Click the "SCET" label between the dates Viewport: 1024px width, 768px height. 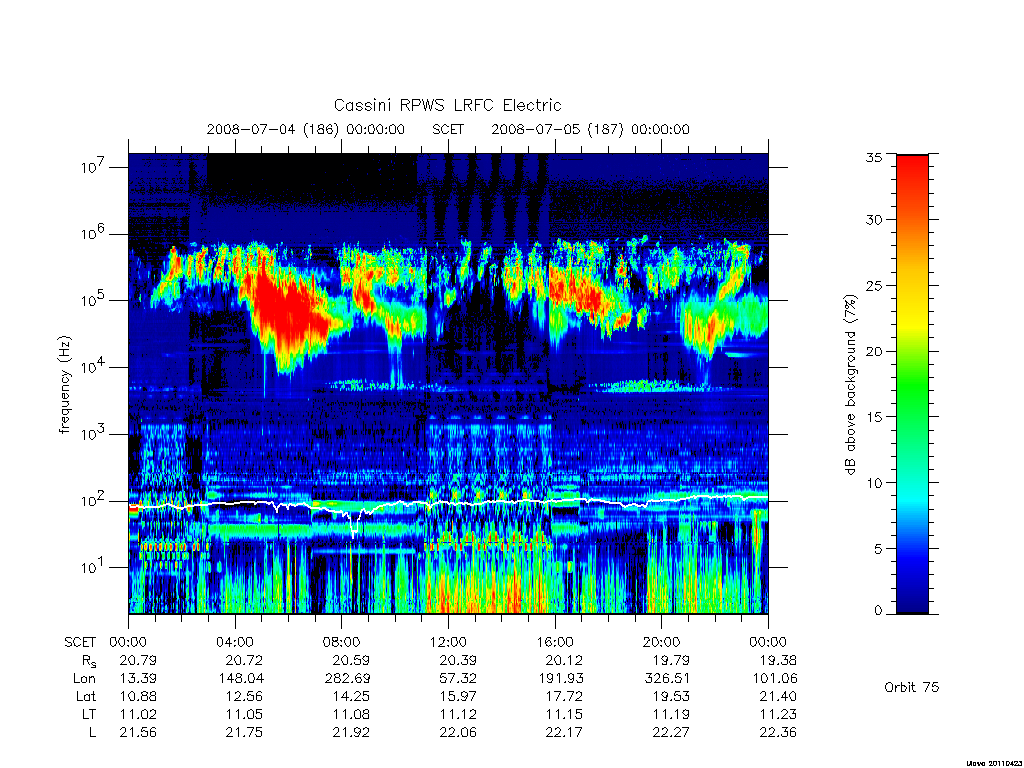point(448,129)
